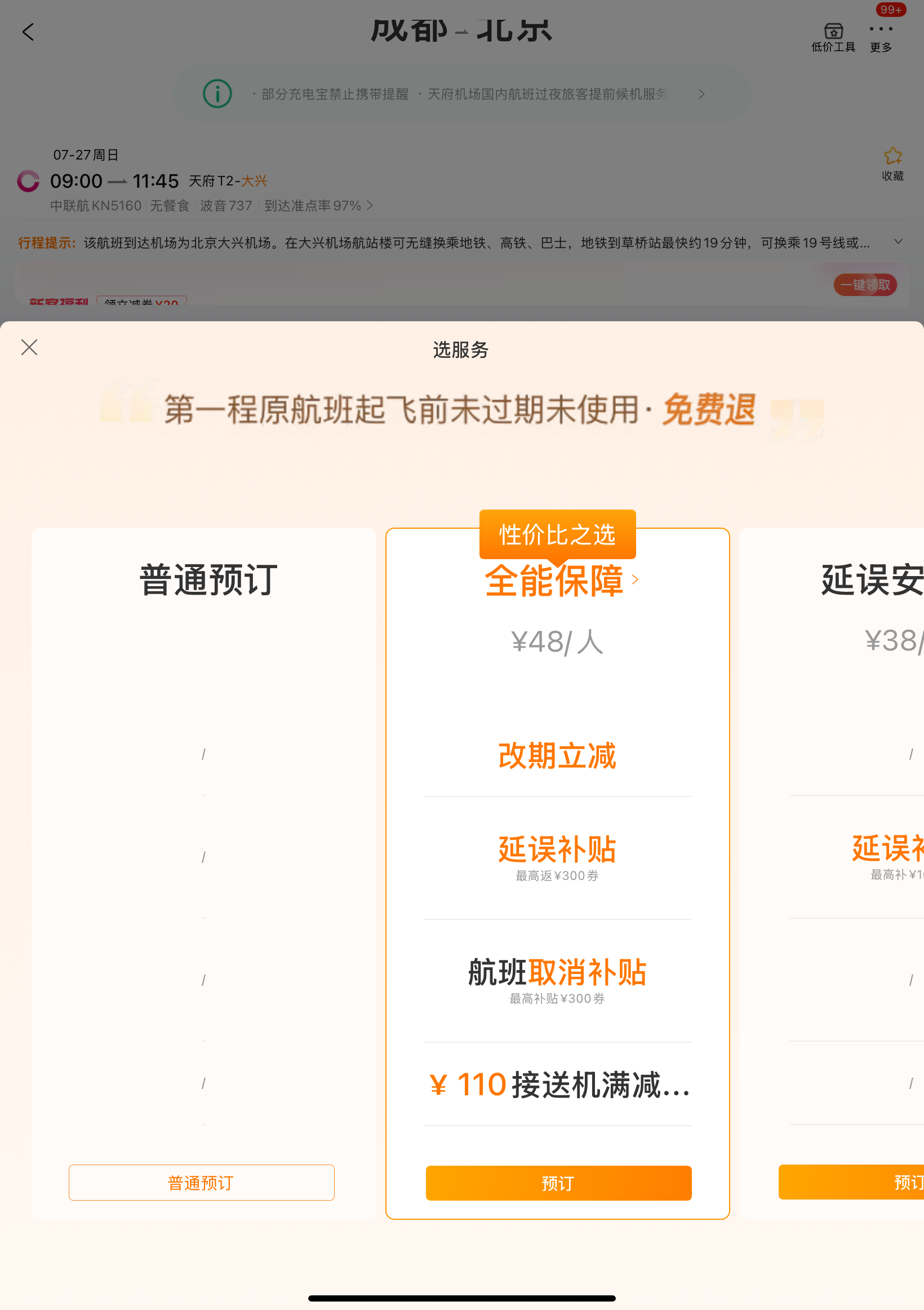Image resolution: width=924 pixels, height=1310 pixels.
Task: Tap the 99+ notification badge
Action: (890, 10)
